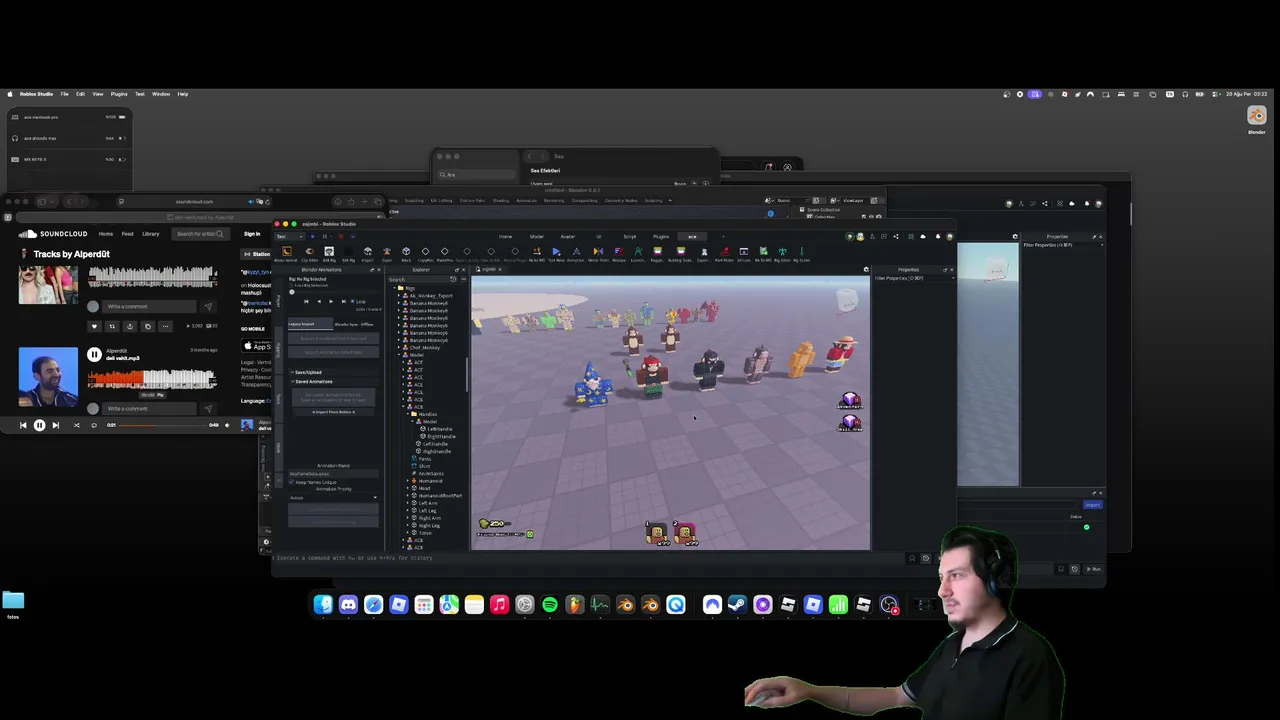The image size is (1280, 720).
Task: Select HumanoidRootPart in Explorer
Action: 440,496
